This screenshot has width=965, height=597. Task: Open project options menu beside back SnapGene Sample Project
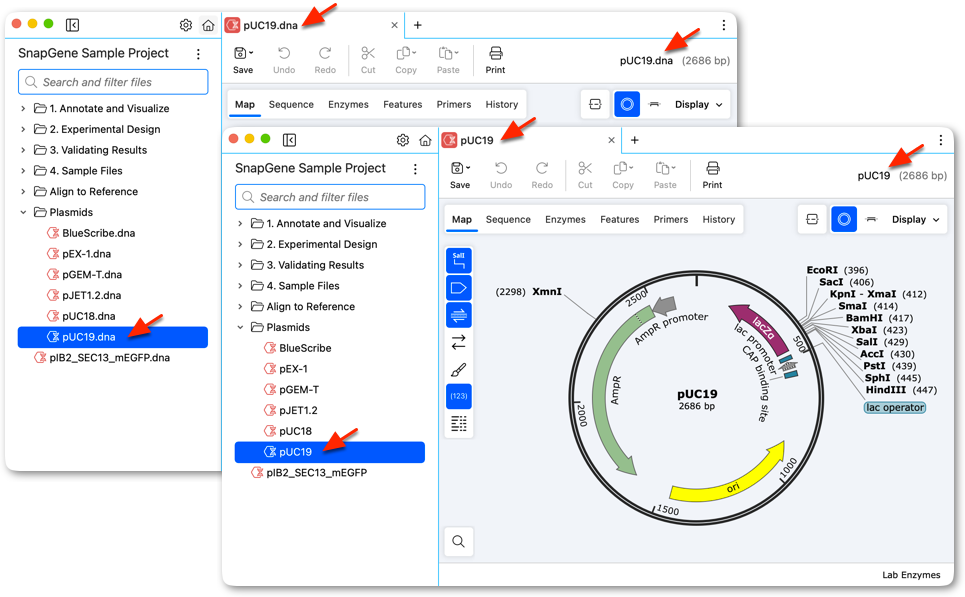point(198,54)
